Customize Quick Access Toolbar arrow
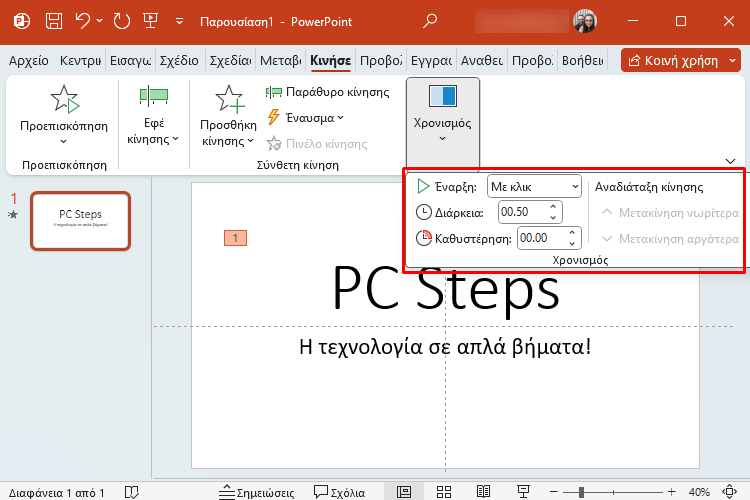 (179, 21)
